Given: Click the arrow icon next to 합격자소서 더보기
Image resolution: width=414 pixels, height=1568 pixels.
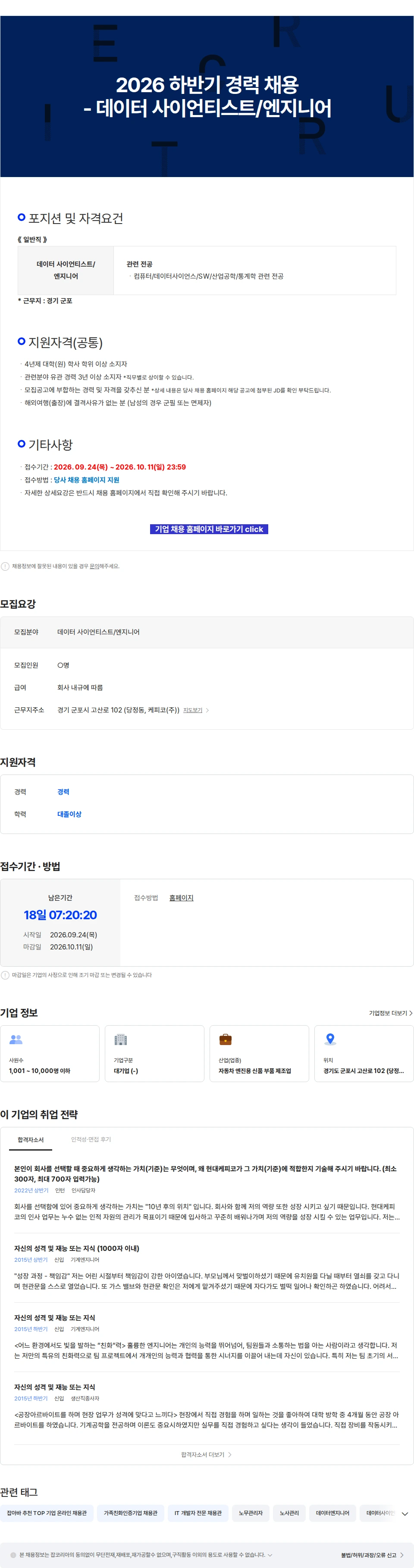Looking at the screenshot, I should (x=230, y=1454).
